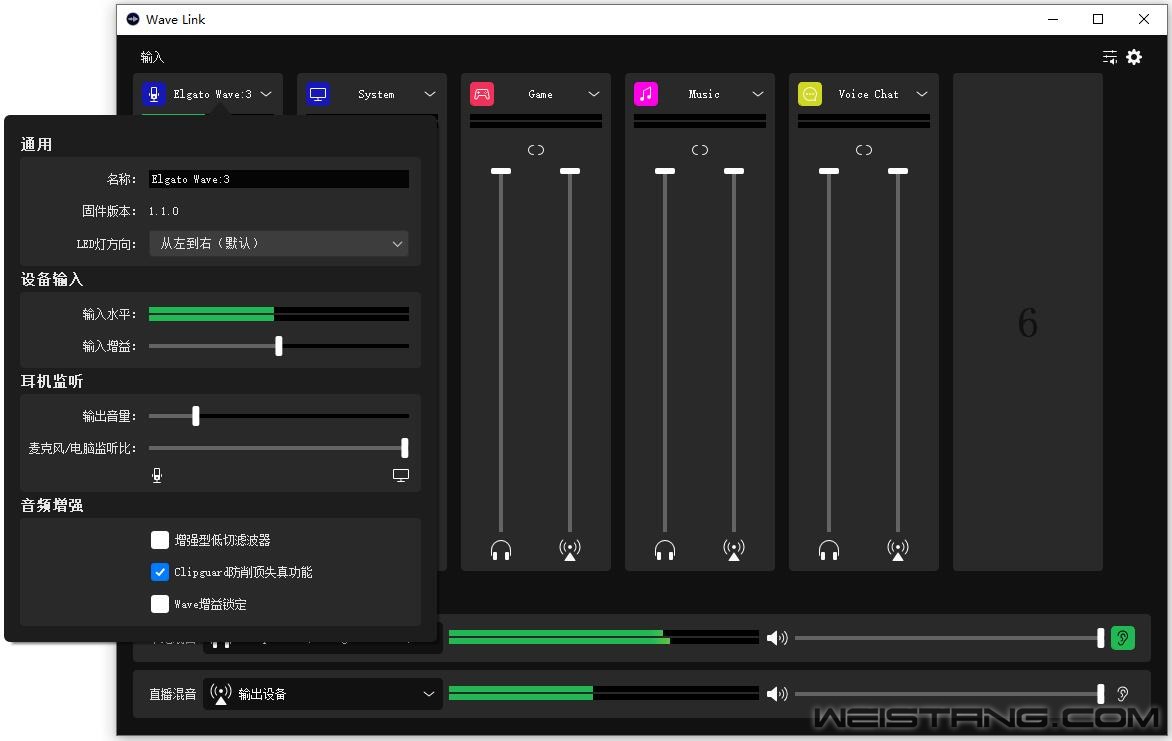Screen dimensions: 1172x741
Task: Click the Voice Chat stream fader handle
Action: point(898,171)
